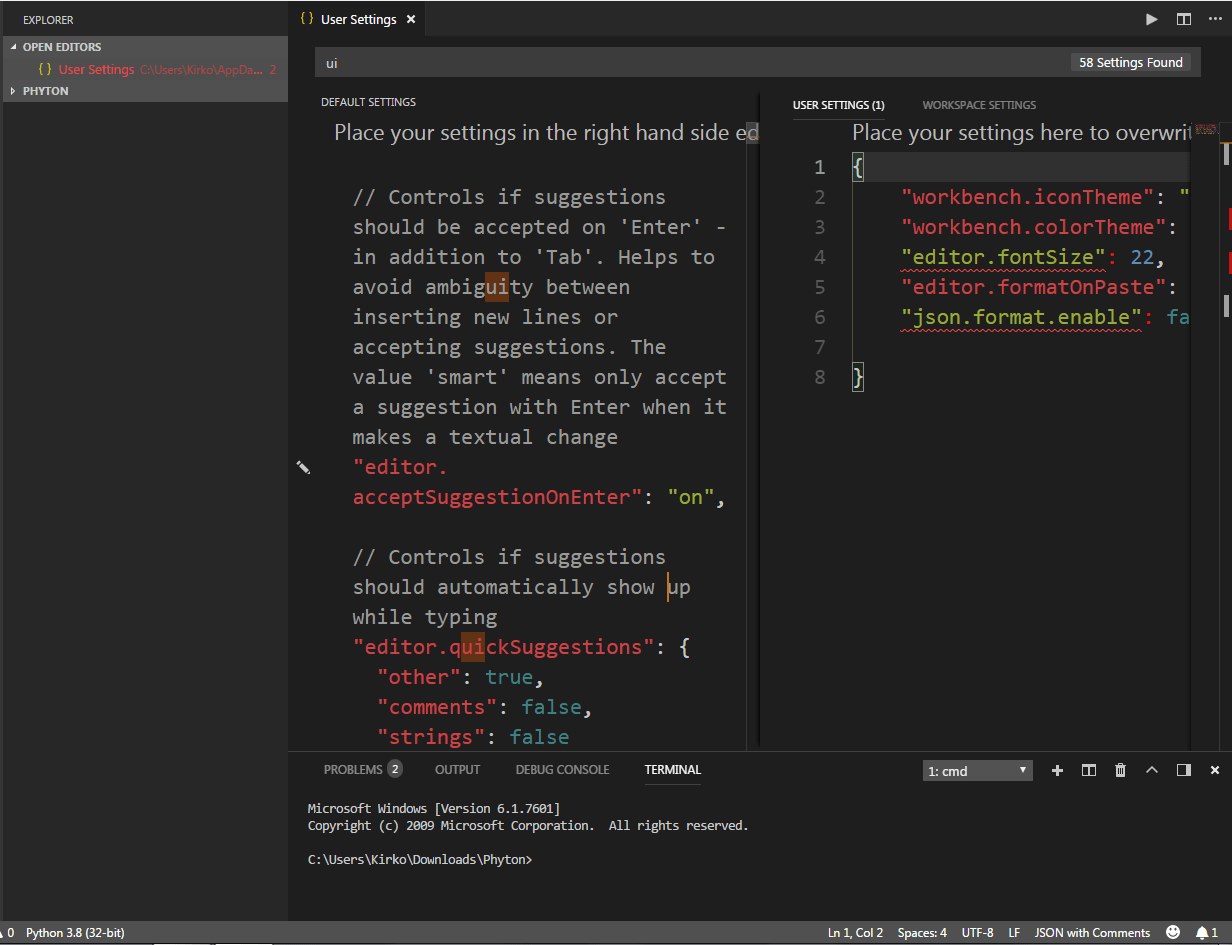Screen dimensions: 1232x945
Task: Click 'JSON with Comments' language mode
Action: (1092, 932)
